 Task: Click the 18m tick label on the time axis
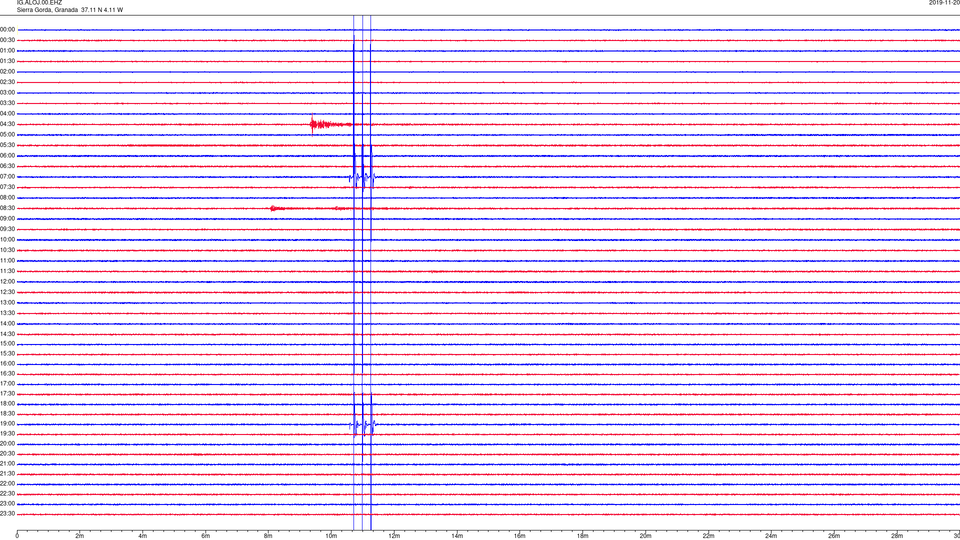[x=583, y=536]
